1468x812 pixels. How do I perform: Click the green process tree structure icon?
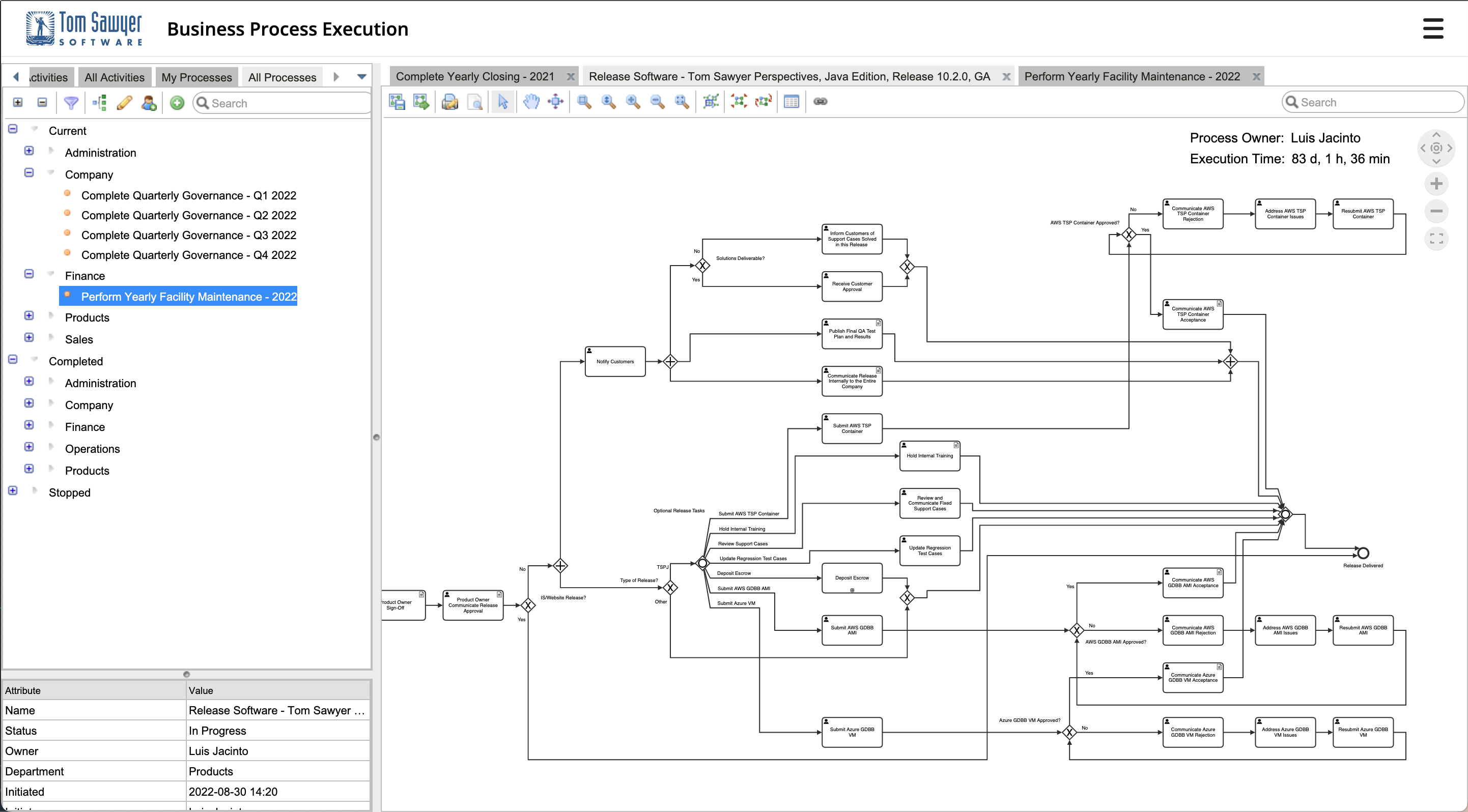(x=100, y=102)
